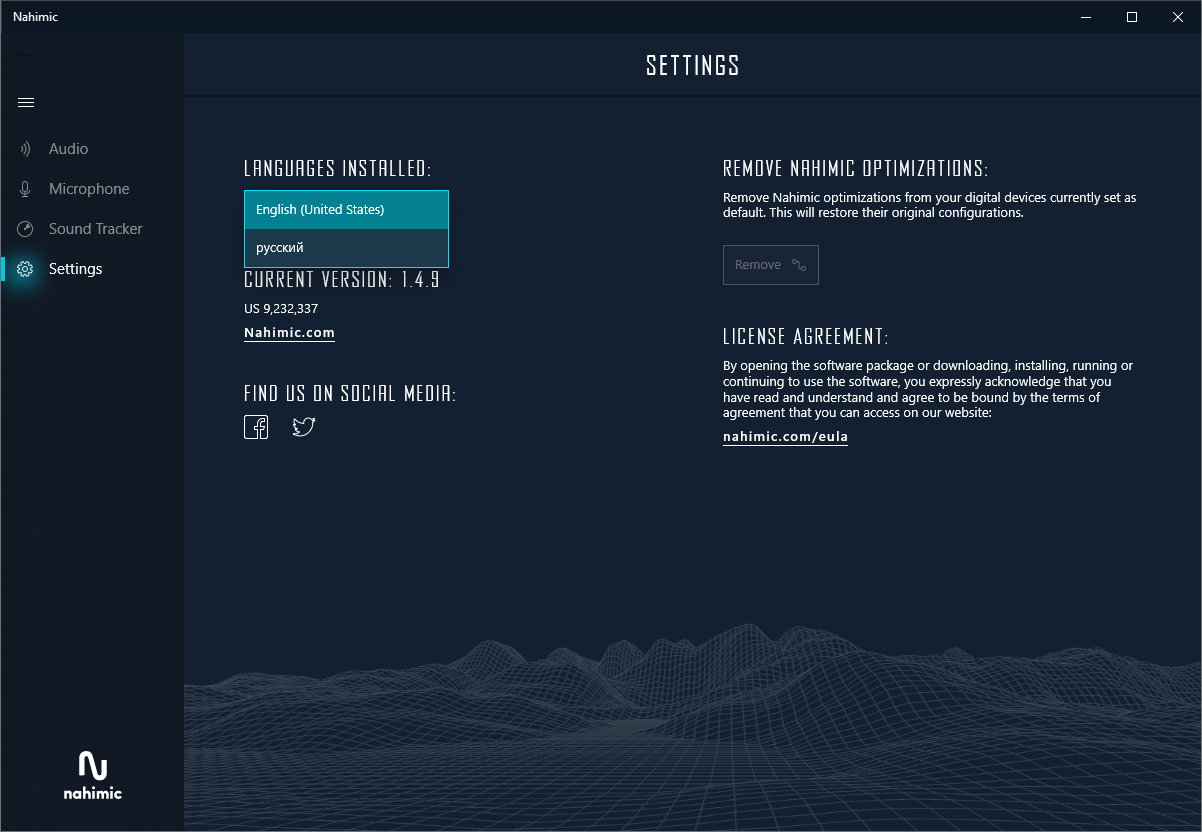
Task: Select русский language option
Action: (346, 248)
